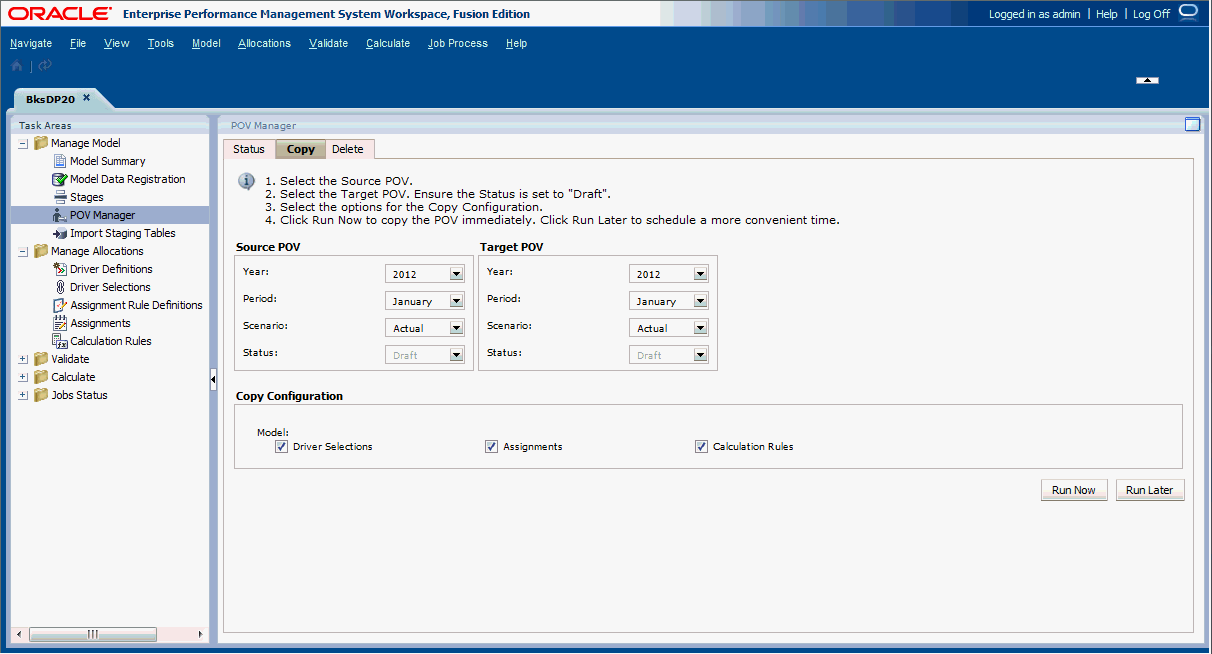Collapse the Task Areas side panel
This screenshot has height=654, width=1212.
(213, 380)
